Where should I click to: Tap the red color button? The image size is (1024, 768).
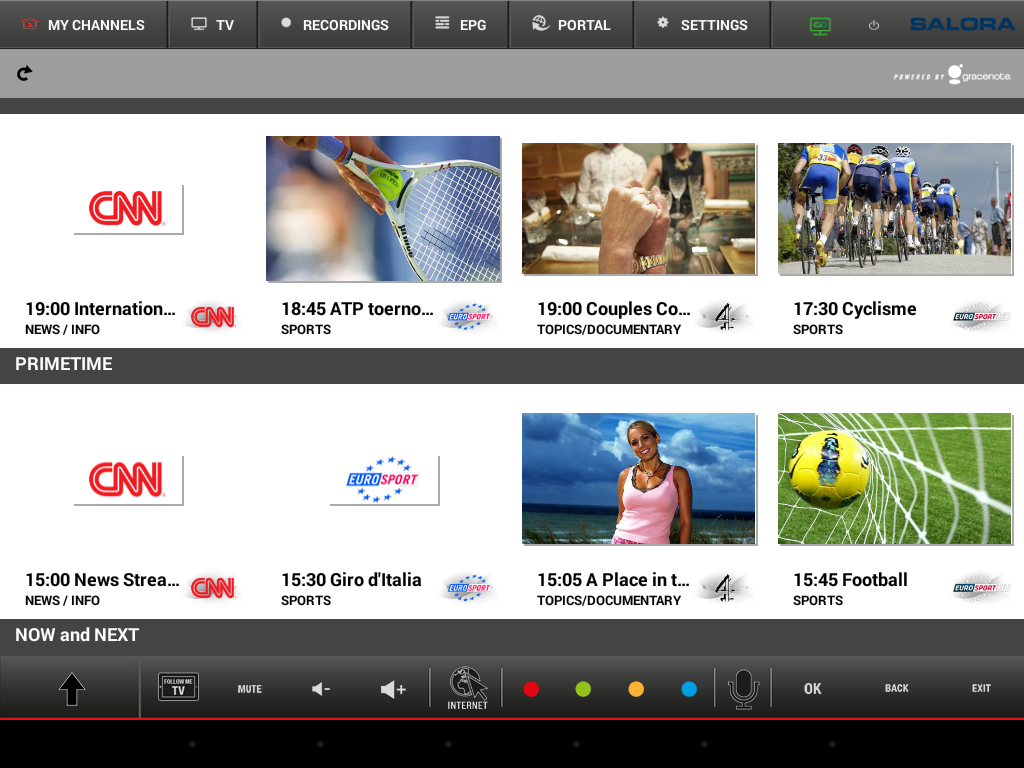[x=531, y=689]
